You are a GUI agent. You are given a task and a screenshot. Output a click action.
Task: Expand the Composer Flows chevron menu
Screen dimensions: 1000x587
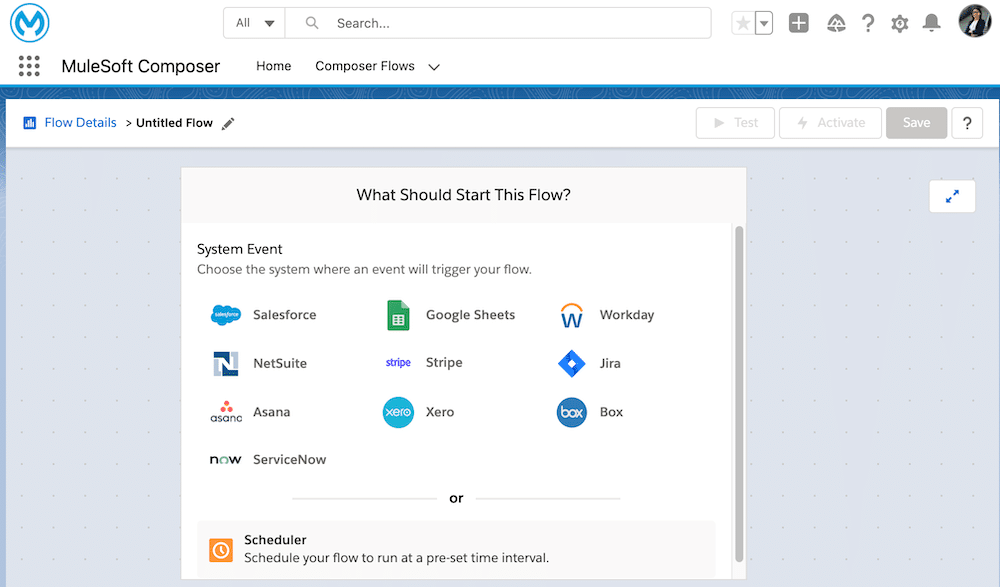pos(434,66)
